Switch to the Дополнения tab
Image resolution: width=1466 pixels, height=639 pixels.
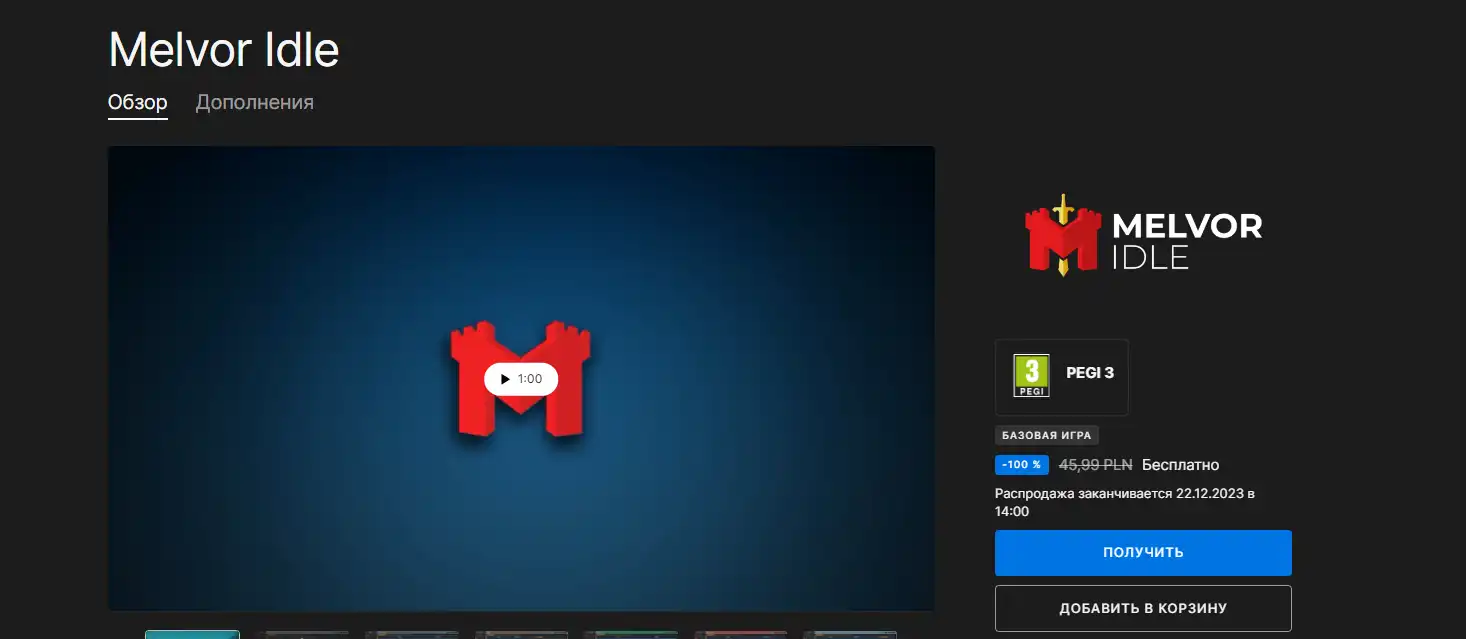tap(255, 102)
